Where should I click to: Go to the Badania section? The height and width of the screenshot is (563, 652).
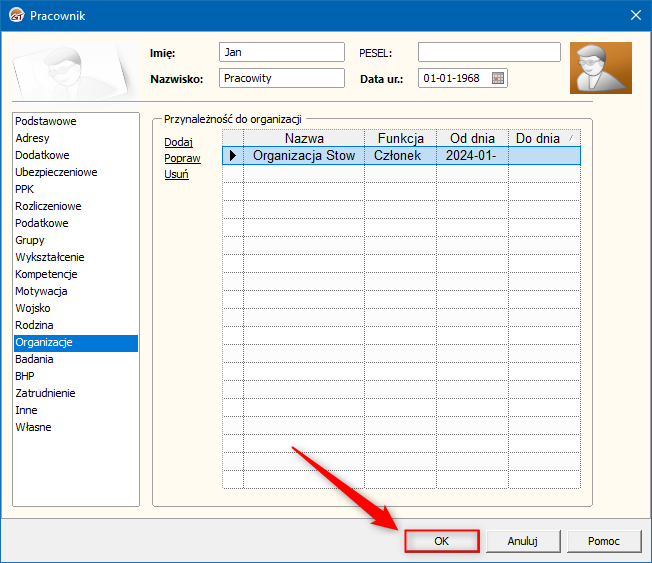(x=35, y=359)
